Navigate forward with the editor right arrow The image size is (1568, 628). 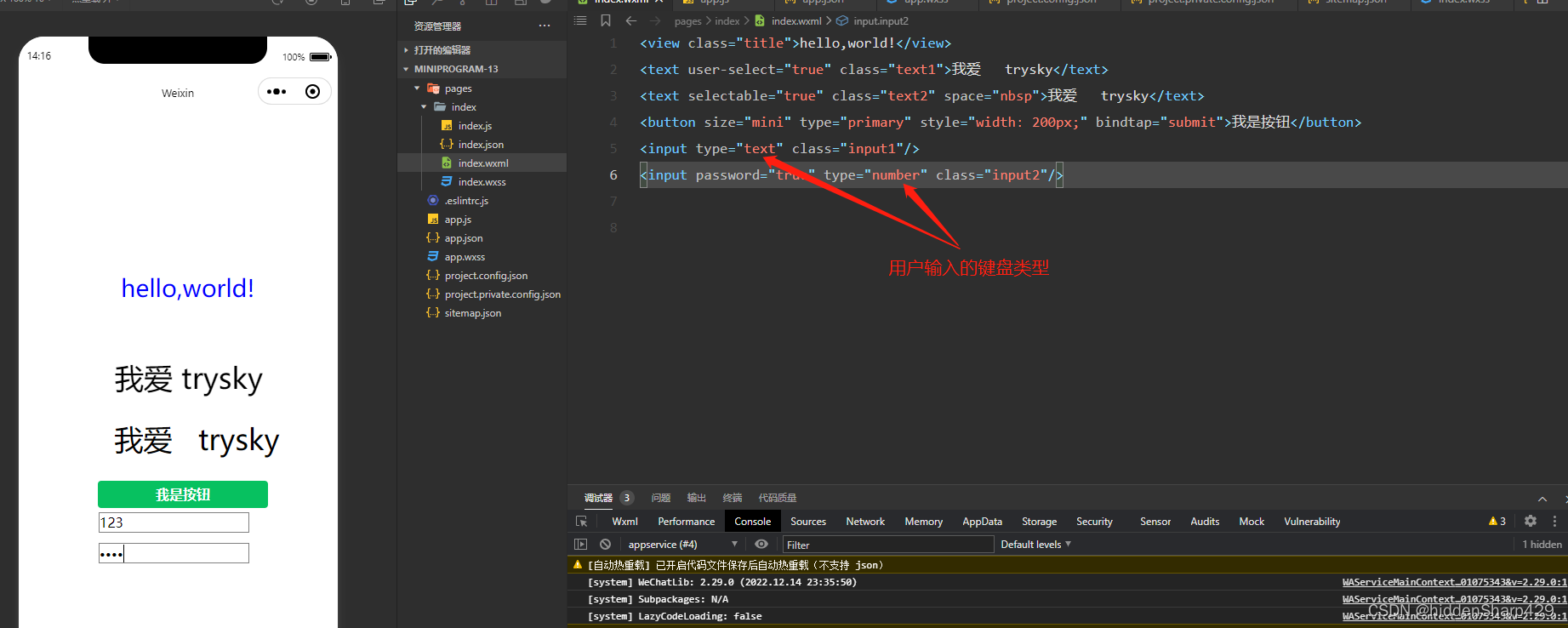coord(655,20)
